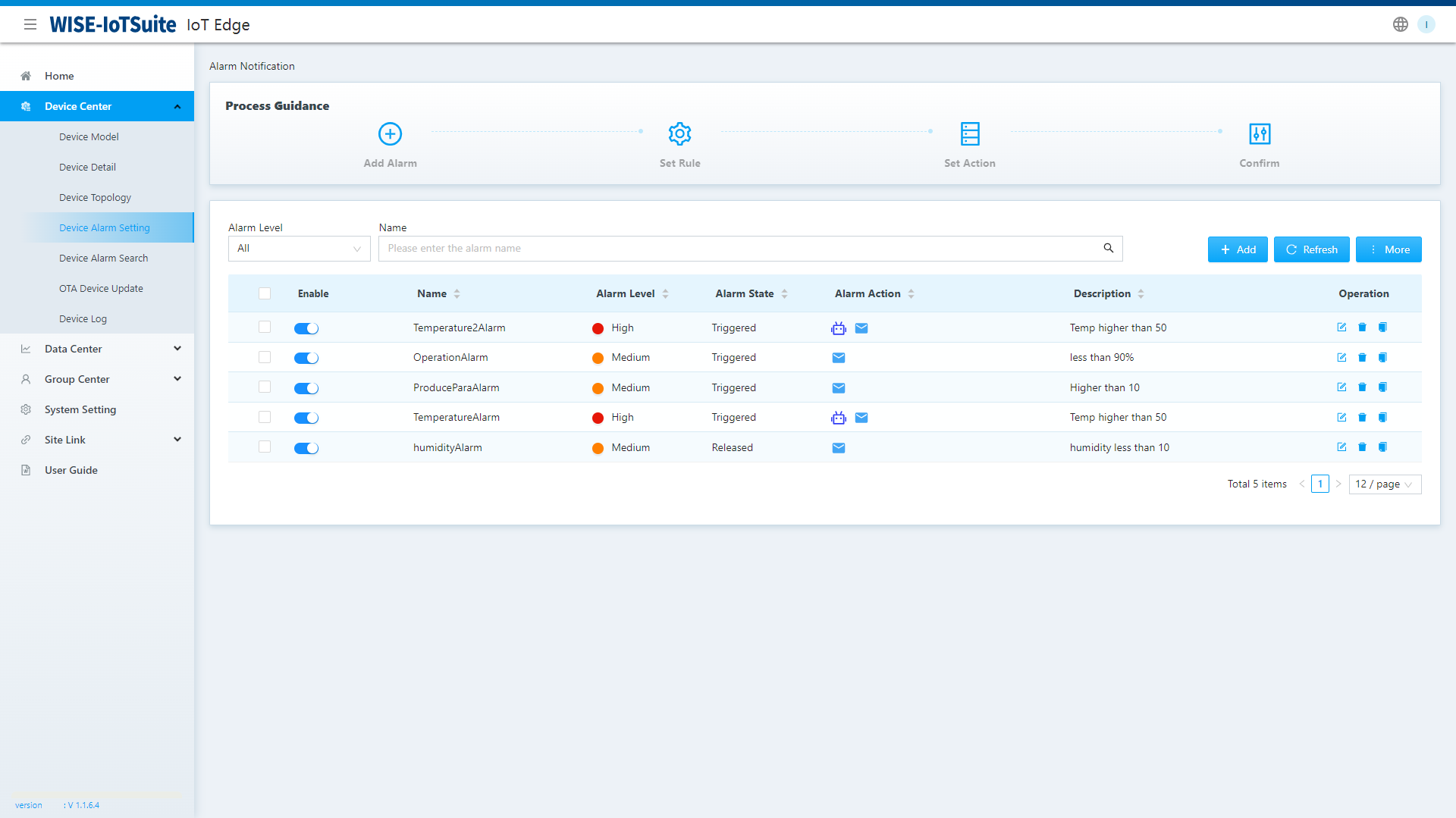
Task: Open Device Alarm Search in sidebar
Action: 103,258
